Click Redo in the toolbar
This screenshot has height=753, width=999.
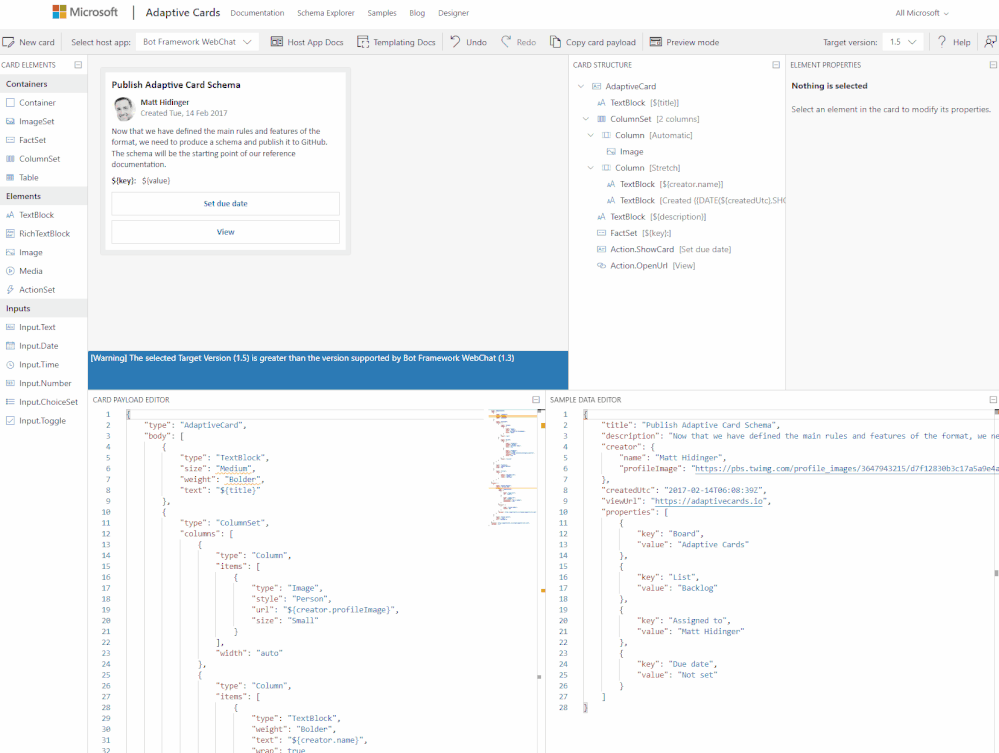[518, 42]
